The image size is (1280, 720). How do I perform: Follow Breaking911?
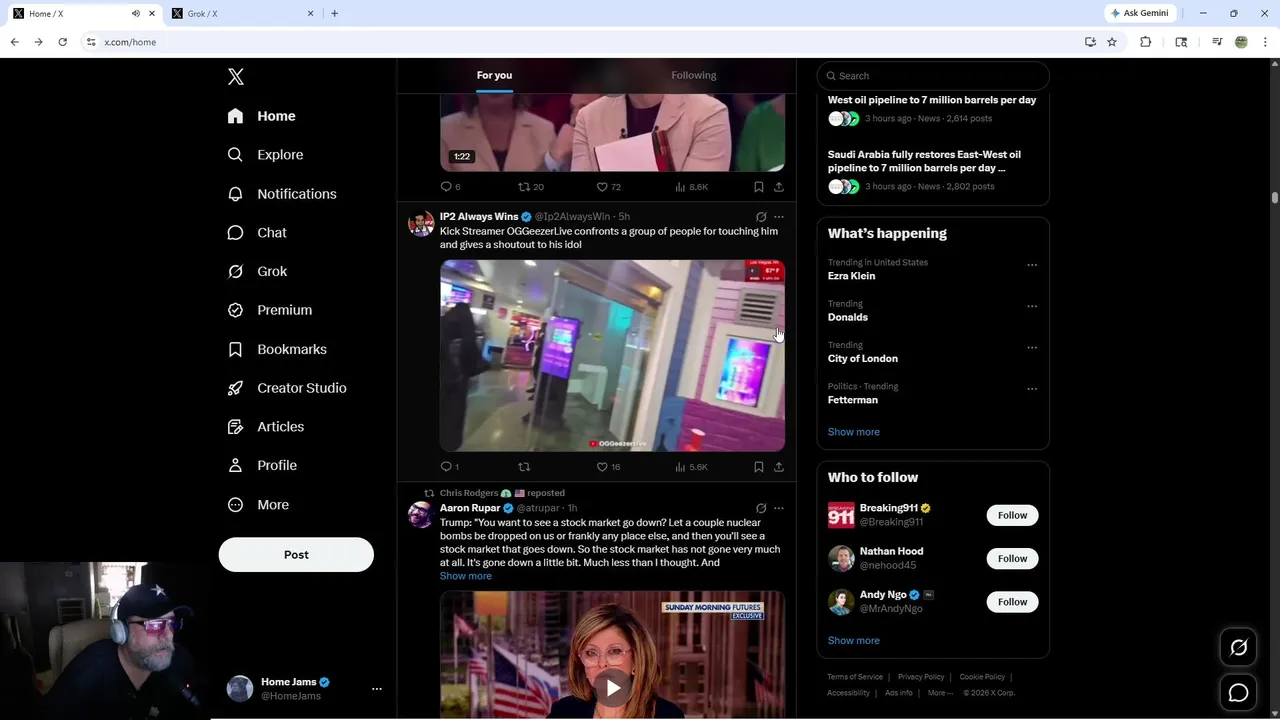1012,515
